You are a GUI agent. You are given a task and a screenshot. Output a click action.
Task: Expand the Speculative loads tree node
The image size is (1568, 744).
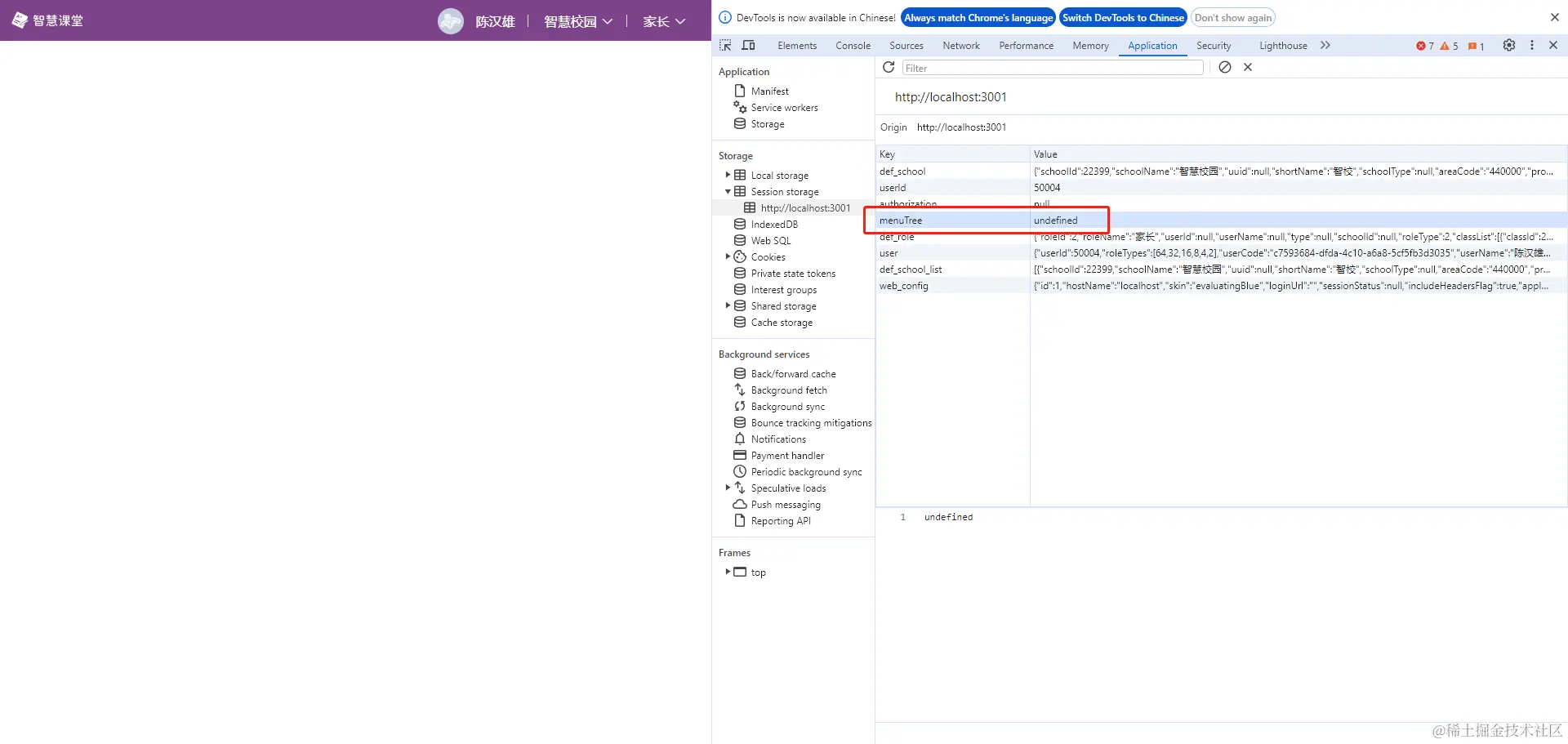[728, 488]
